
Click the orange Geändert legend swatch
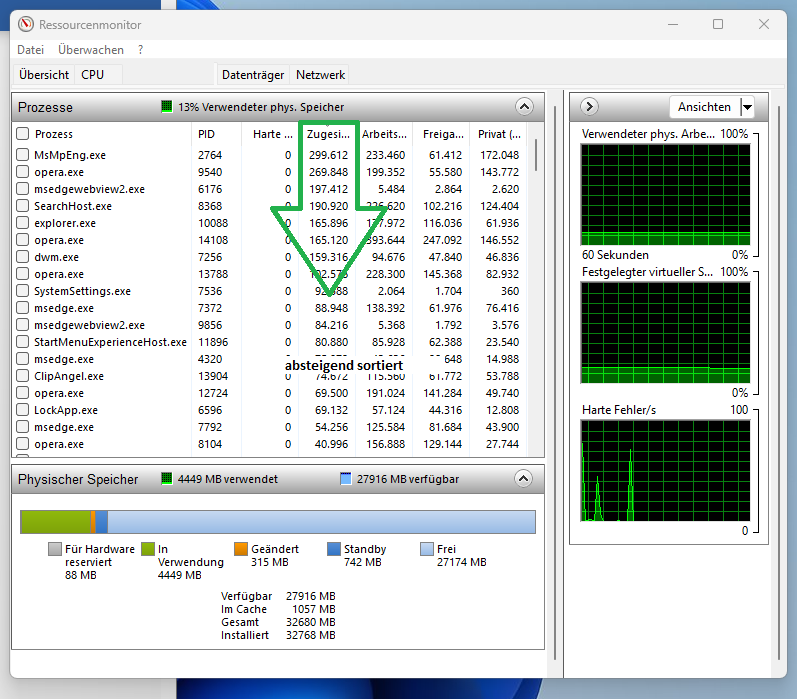click(241, 549)
